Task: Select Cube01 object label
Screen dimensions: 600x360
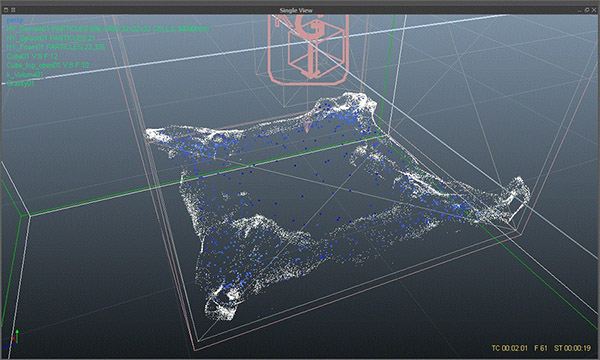Action: tap(33, 56)
